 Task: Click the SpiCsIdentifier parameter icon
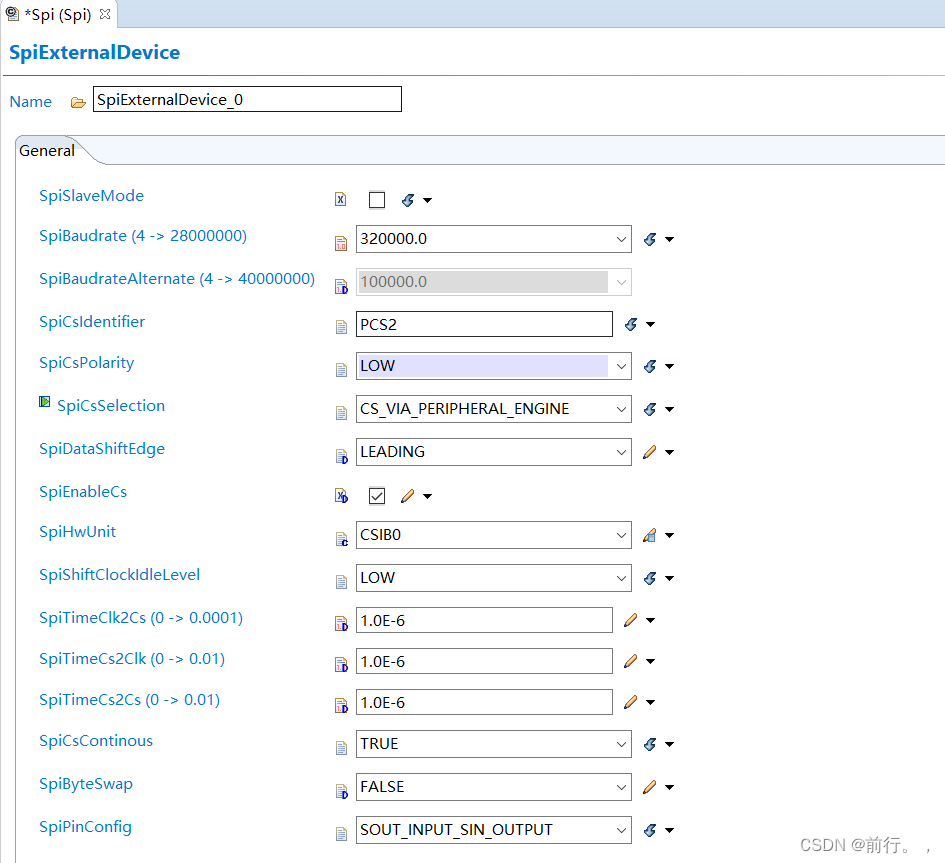(341, 327)
